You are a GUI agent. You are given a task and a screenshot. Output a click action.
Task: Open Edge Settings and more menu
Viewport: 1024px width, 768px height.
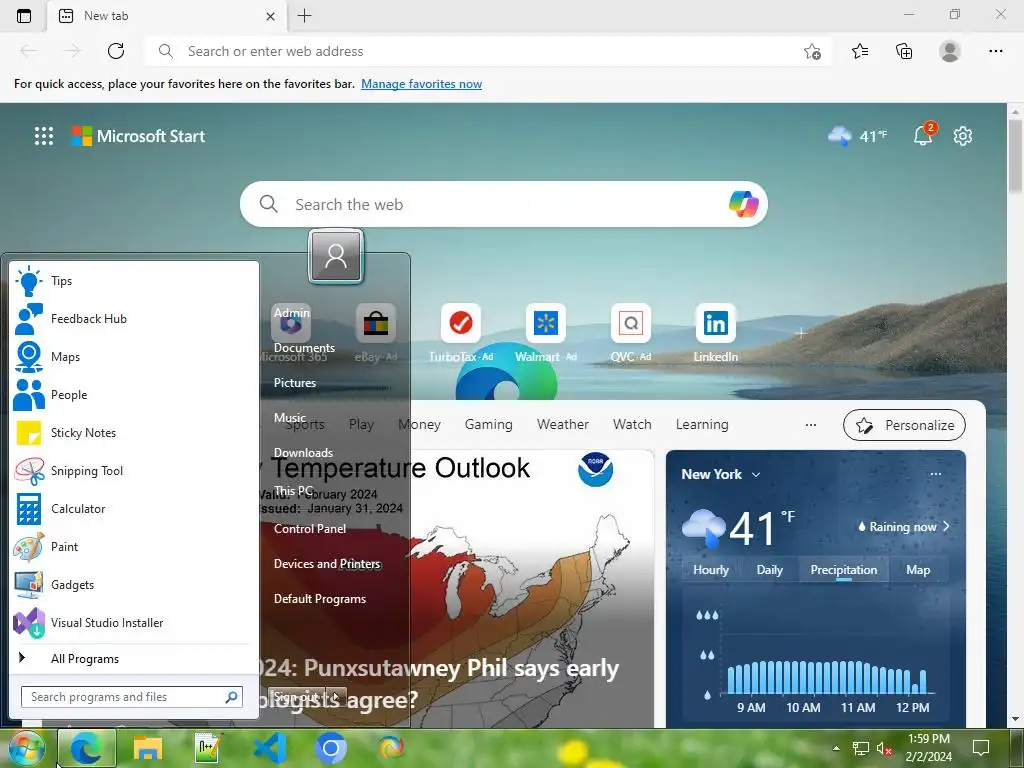(x=995, y=51)
